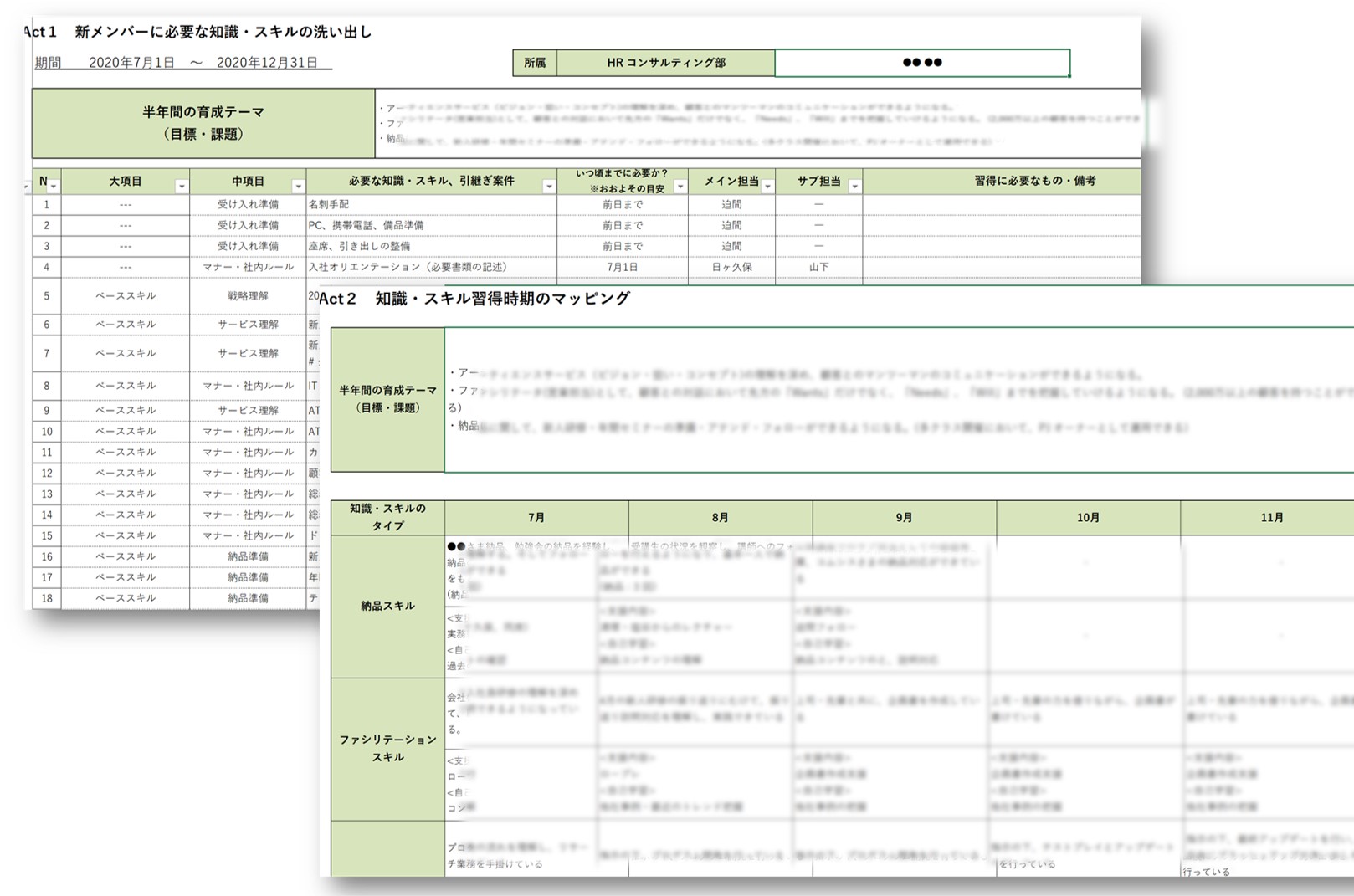Open the N column filter dropdown
1354x896 pixels.
[x=54, y=187]
